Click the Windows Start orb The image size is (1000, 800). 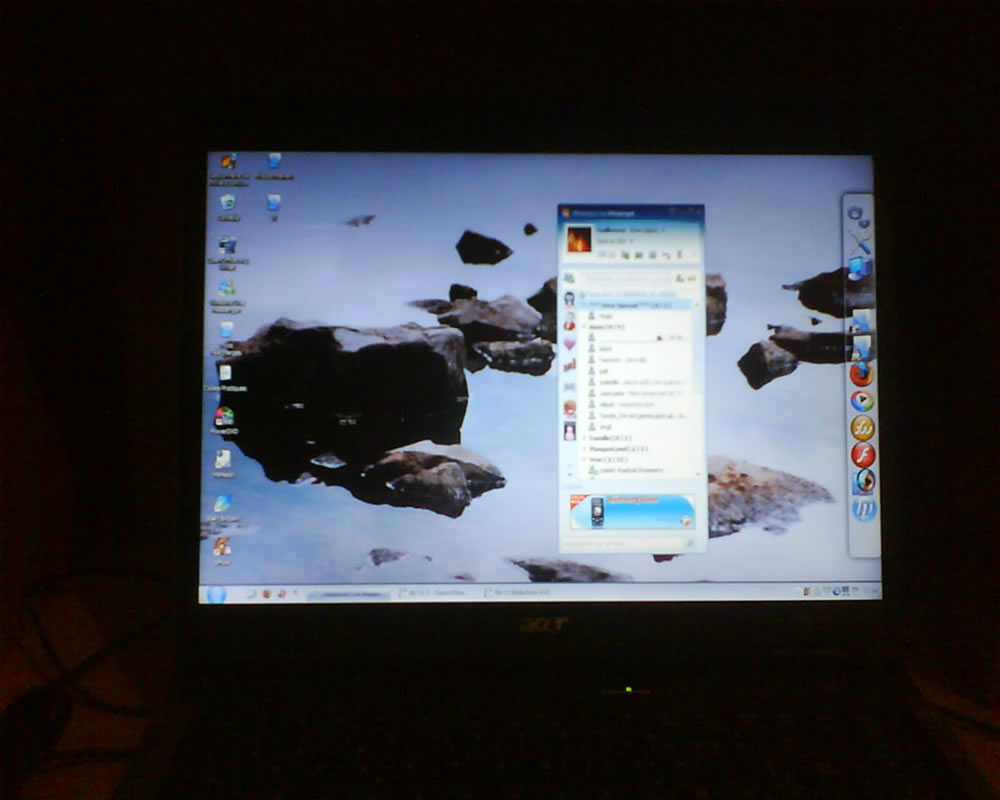tap(216, 595)
